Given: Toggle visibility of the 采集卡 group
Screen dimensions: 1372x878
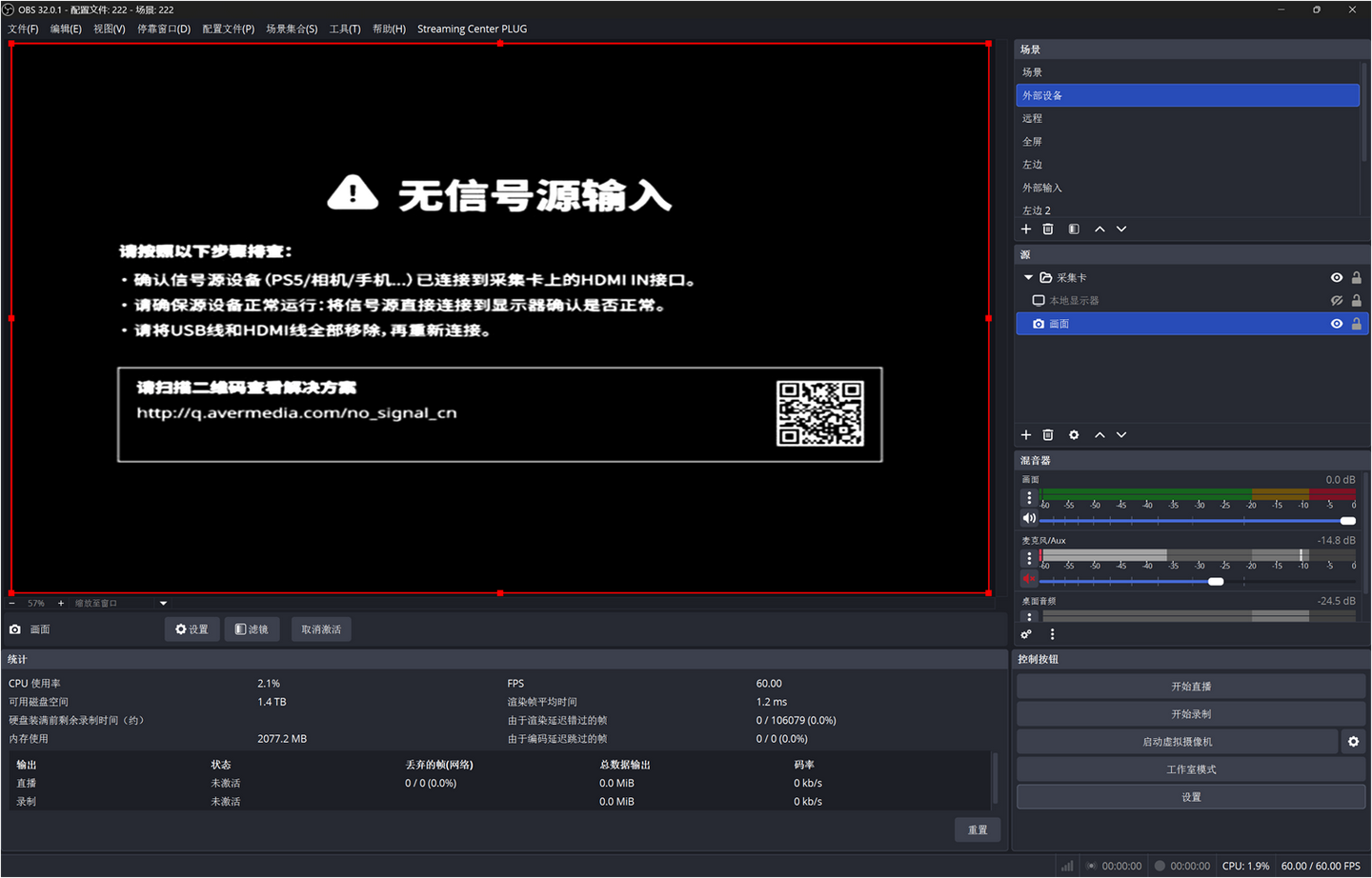Looking at the screenshot, I should pyautogui.click(x=1337, y=278).
